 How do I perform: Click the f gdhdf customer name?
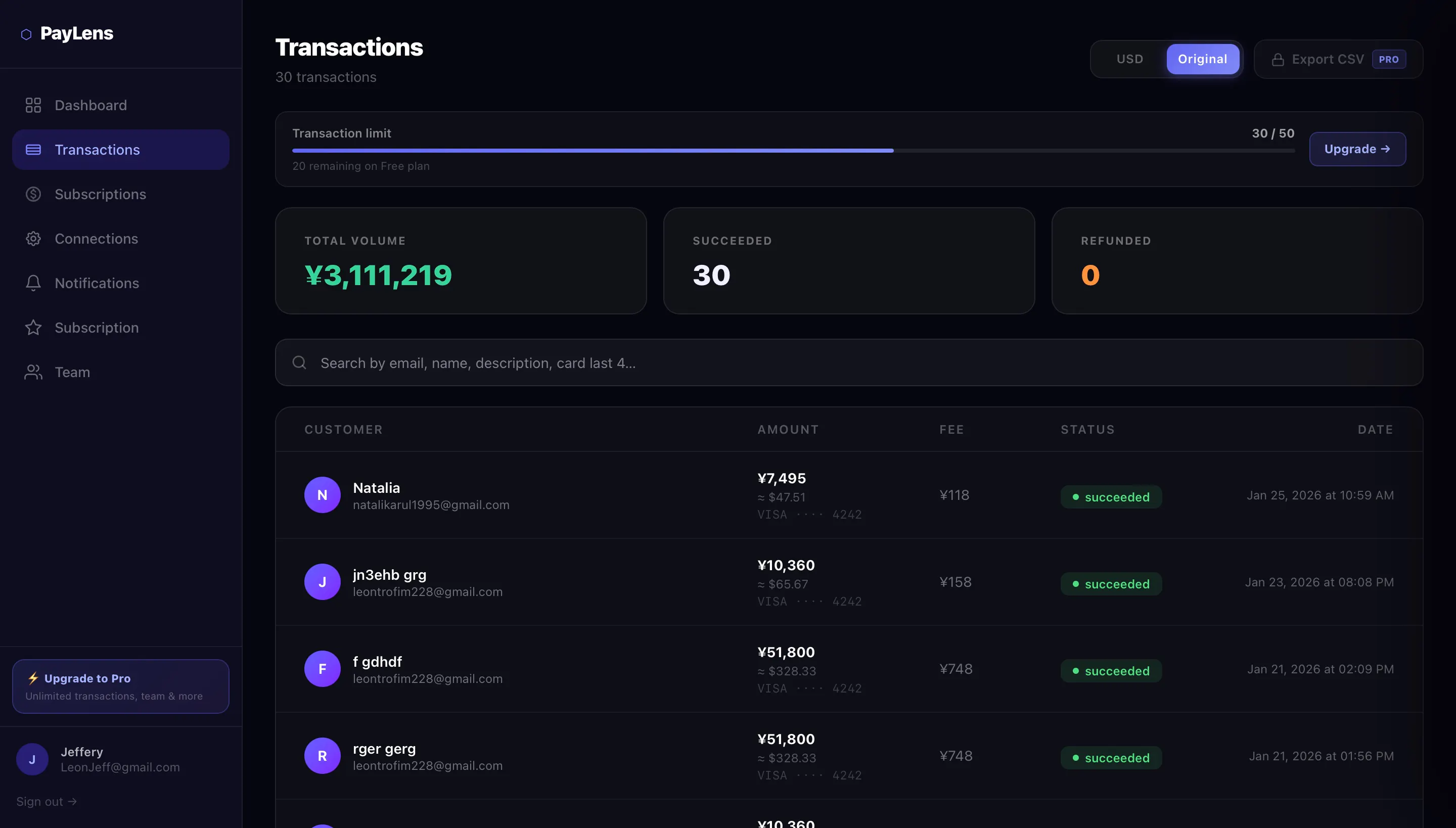[x=377, y=662]
